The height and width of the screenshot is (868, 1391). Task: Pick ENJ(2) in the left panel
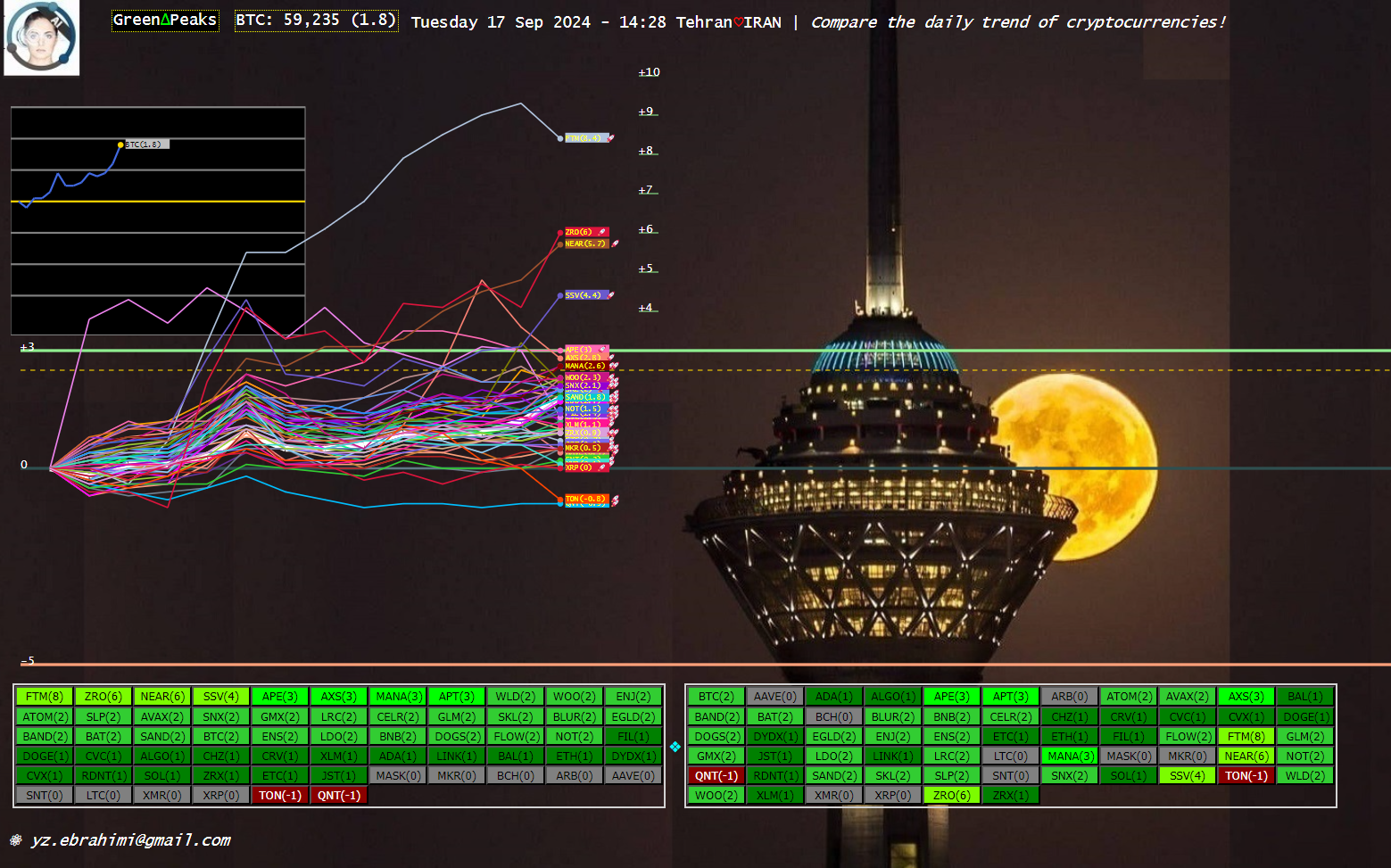[633, 697]
